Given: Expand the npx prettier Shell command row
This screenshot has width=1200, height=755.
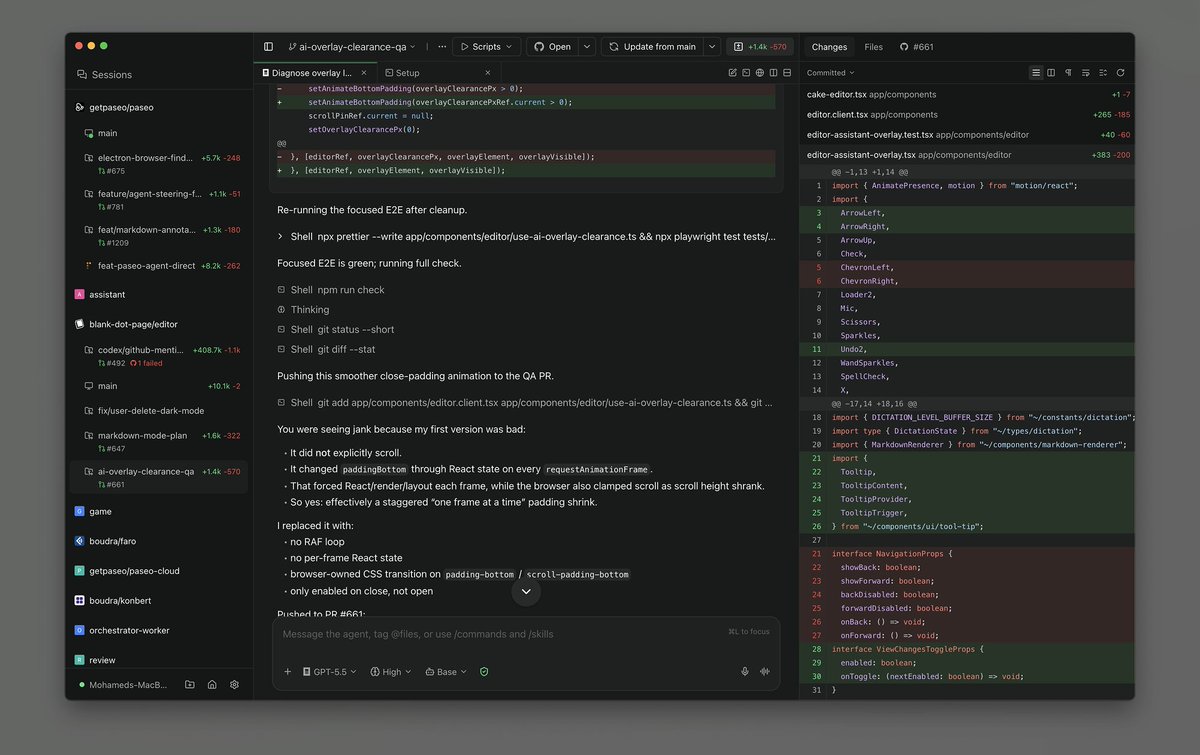Looking at the screenshot, I should click(526, 237).
